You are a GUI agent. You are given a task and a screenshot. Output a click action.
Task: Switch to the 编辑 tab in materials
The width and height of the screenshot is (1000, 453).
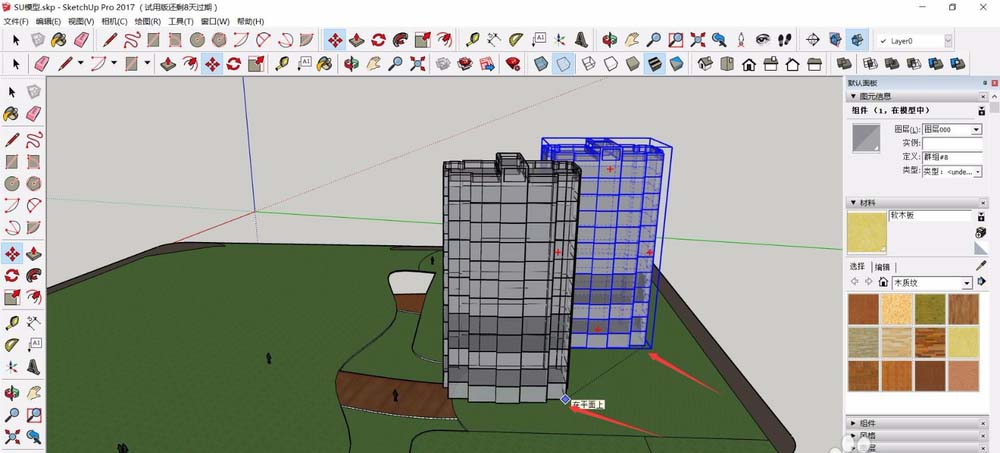click(881, 267)
